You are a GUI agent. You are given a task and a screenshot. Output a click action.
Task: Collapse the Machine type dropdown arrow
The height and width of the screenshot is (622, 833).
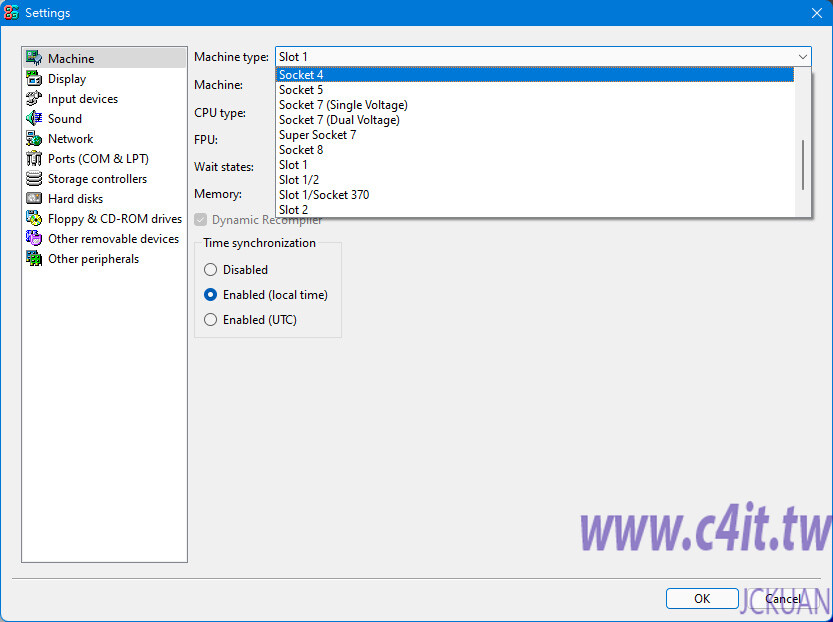(802, 57)
